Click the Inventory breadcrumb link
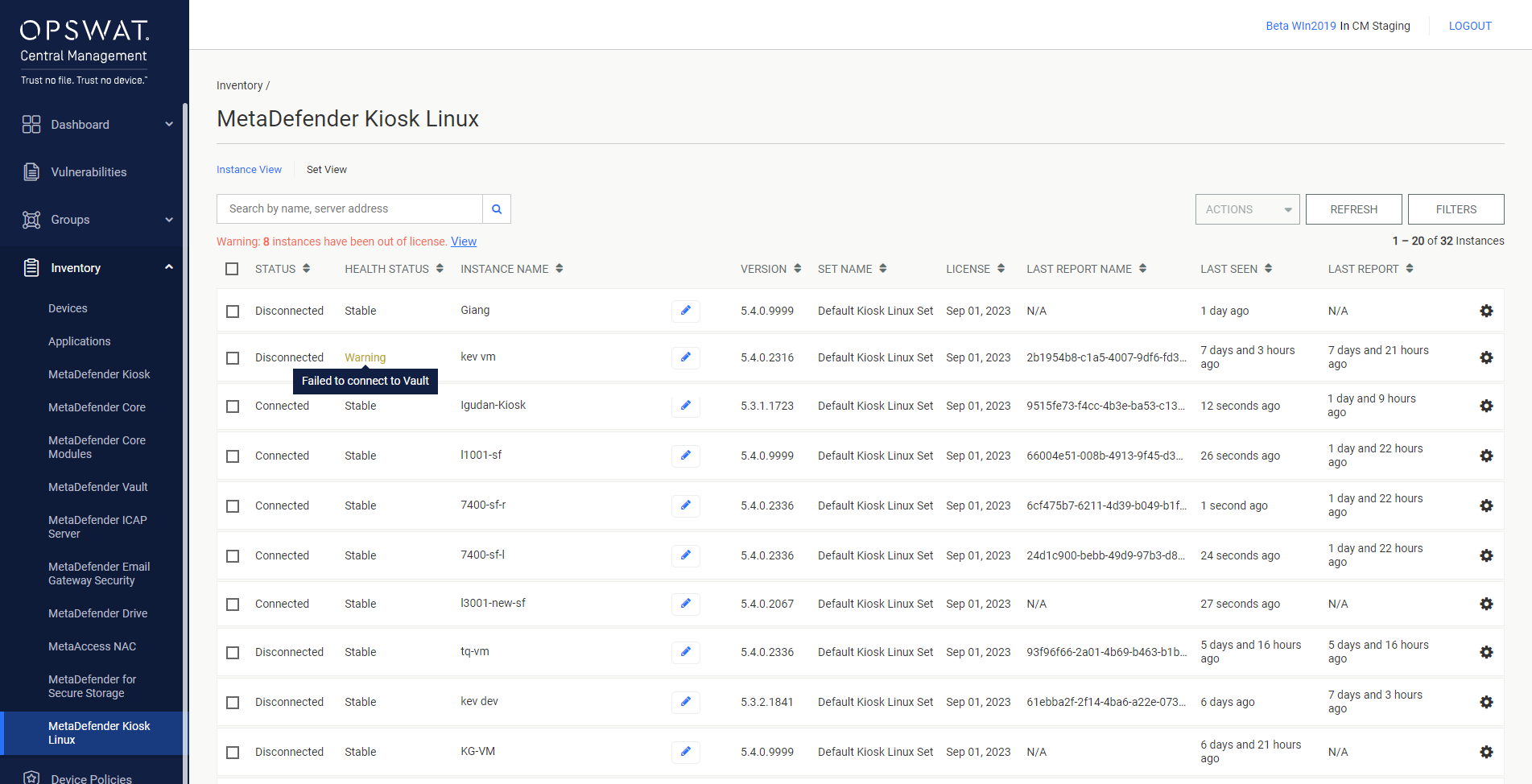This screenshot has width=1532, height=784. [240, 85]
